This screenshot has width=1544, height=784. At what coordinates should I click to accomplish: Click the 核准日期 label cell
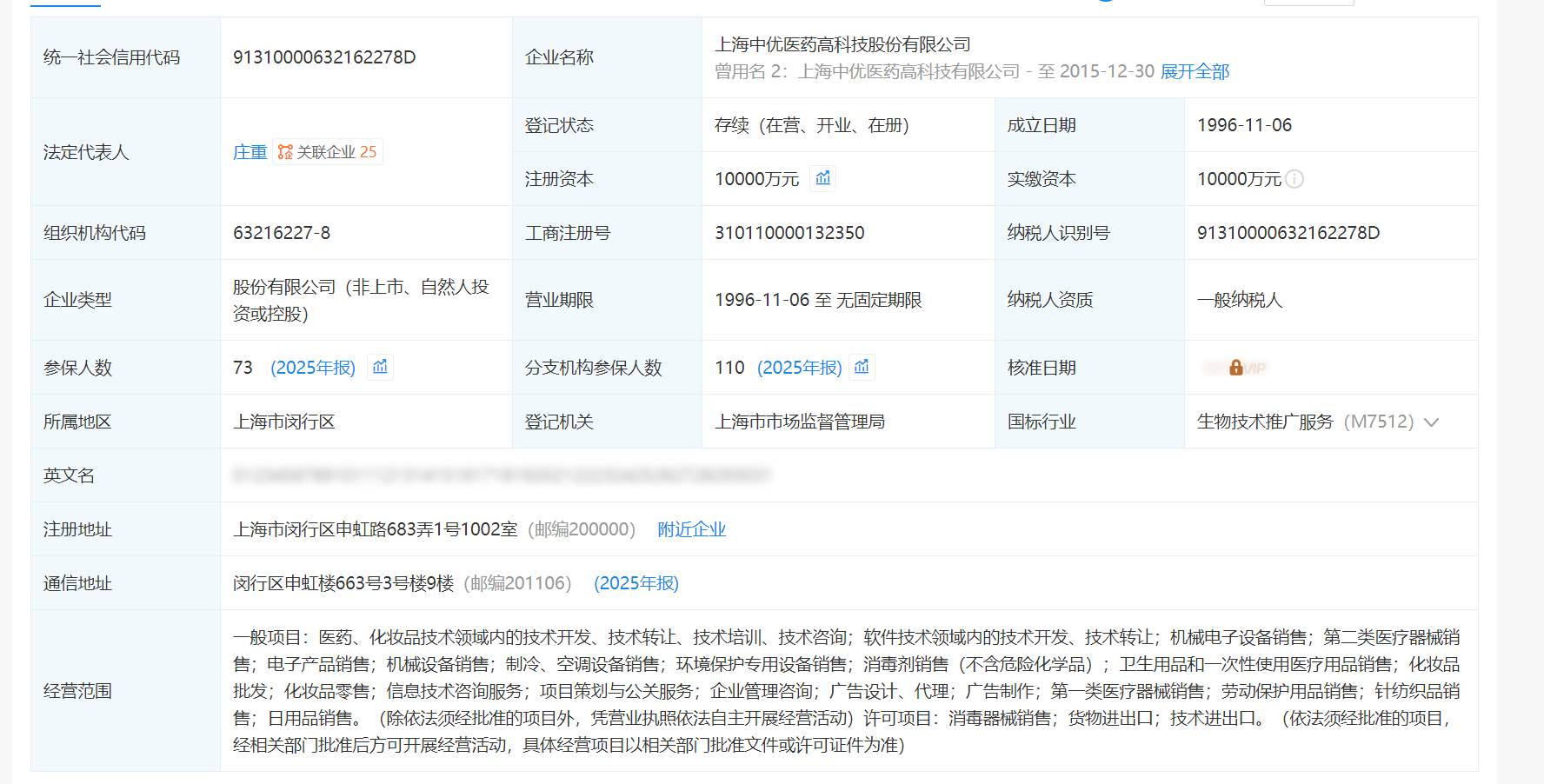coord(1089,368)
